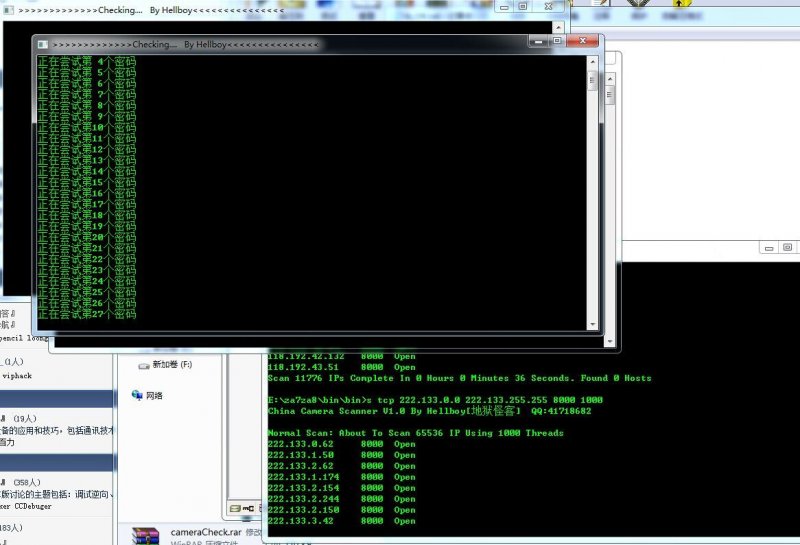Maximize the rear Checking window at top
The height and width of the screenshot is (545, 800).
pyautogui.click(x=522, y=7)
